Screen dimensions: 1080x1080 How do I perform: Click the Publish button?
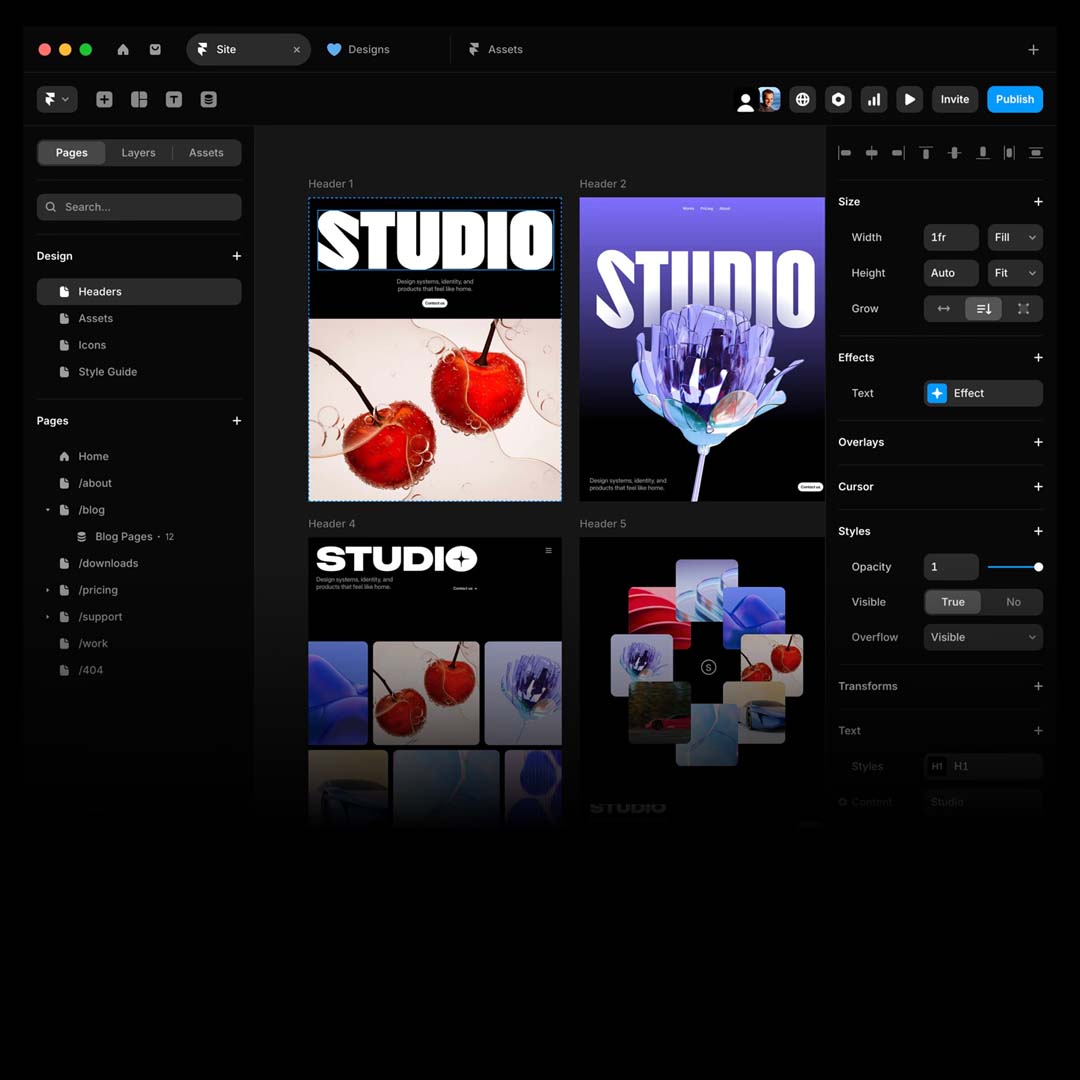point(1014,99)
